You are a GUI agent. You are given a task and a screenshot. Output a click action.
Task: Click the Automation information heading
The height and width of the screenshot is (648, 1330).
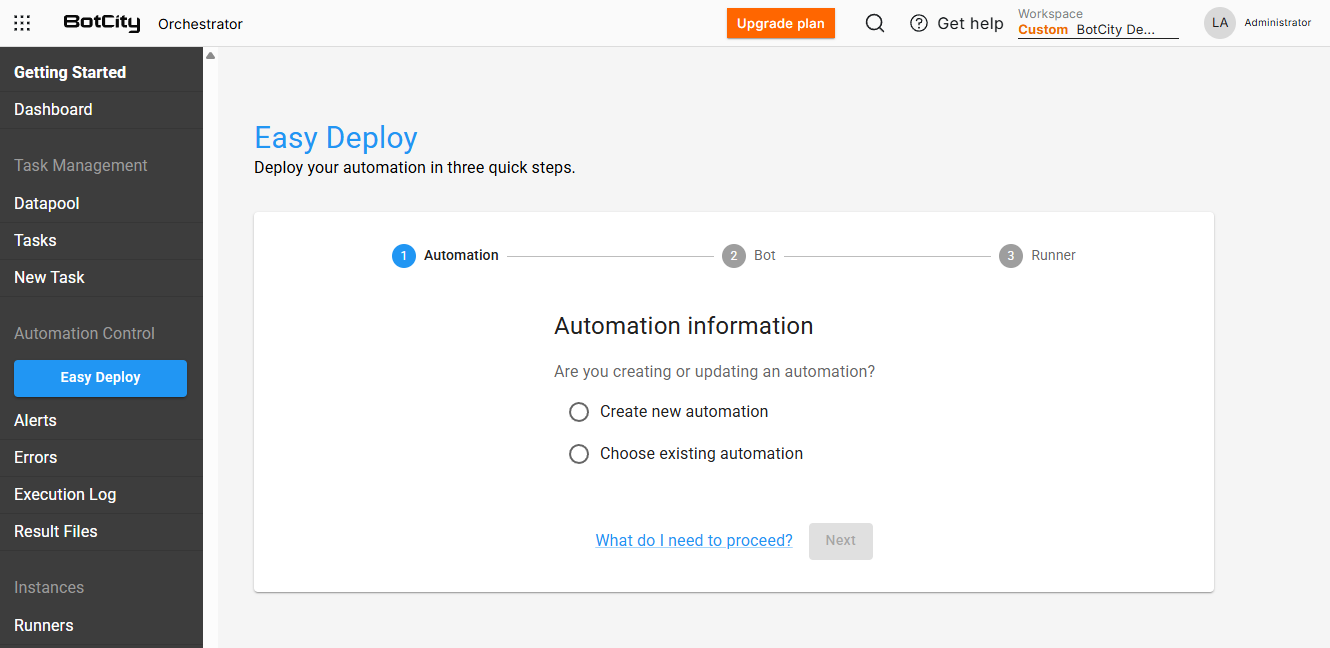684,326
